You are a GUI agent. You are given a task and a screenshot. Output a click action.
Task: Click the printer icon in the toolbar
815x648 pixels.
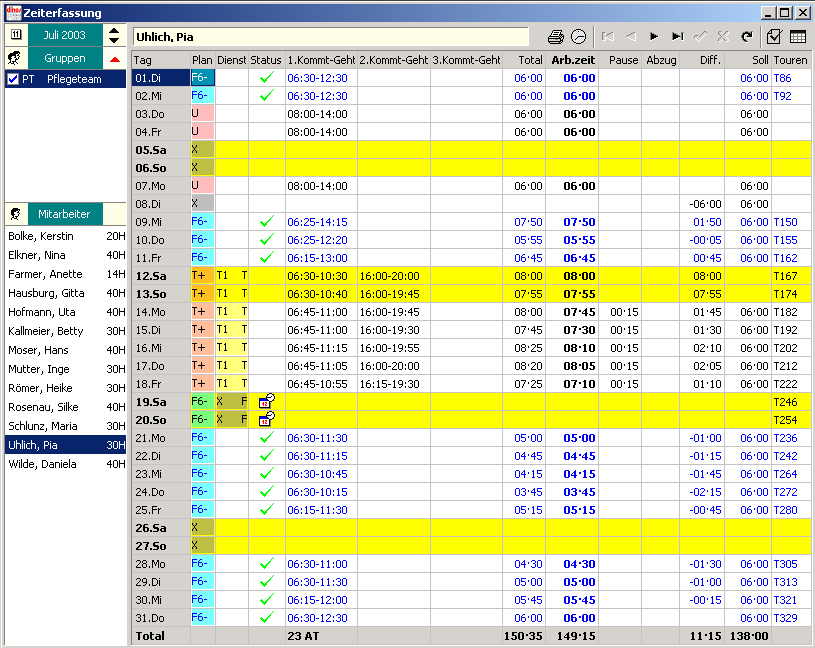click(556, 37)
